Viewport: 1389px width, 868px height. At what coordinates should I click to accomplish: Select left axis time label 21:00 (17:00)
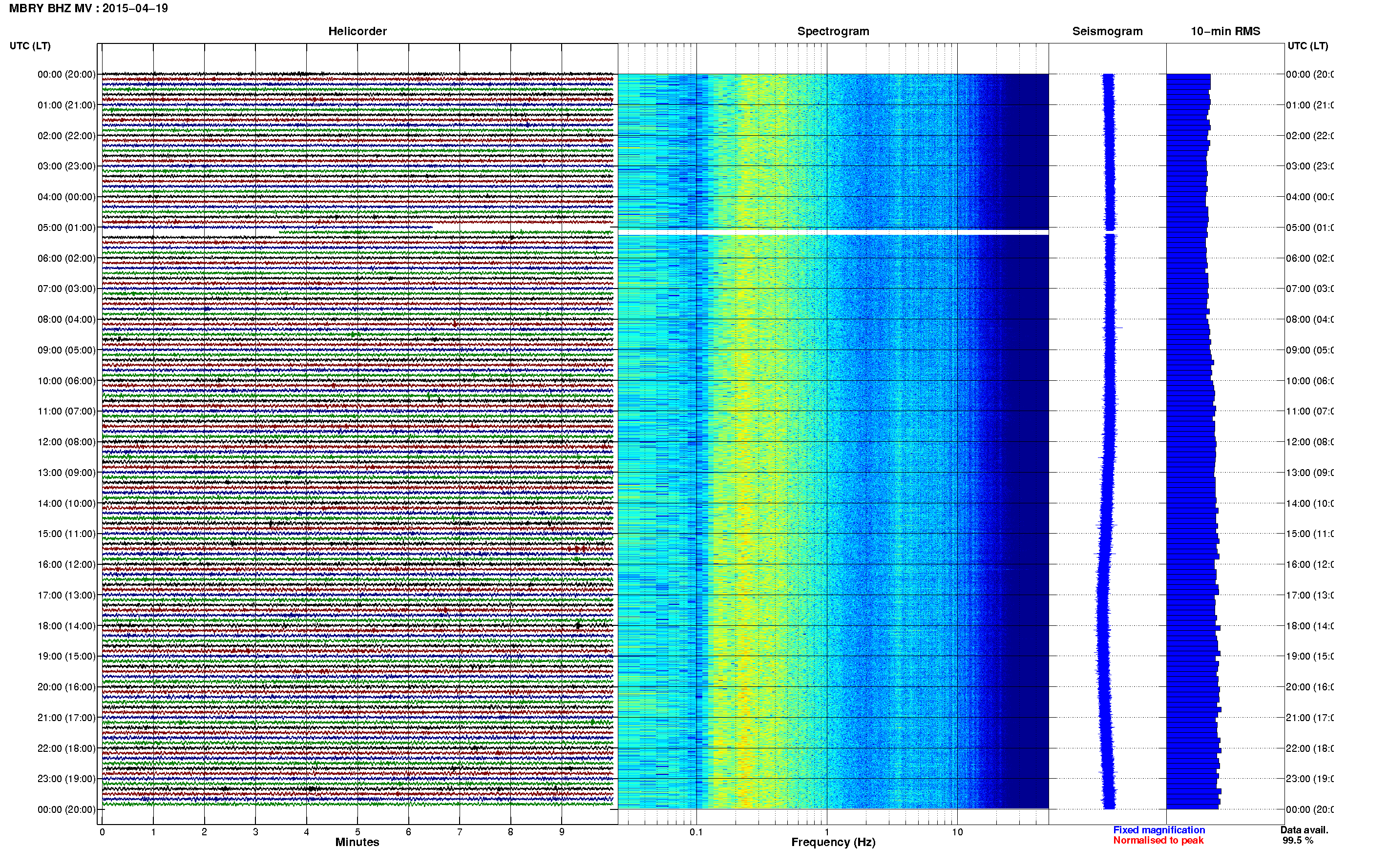click(66, 718)
